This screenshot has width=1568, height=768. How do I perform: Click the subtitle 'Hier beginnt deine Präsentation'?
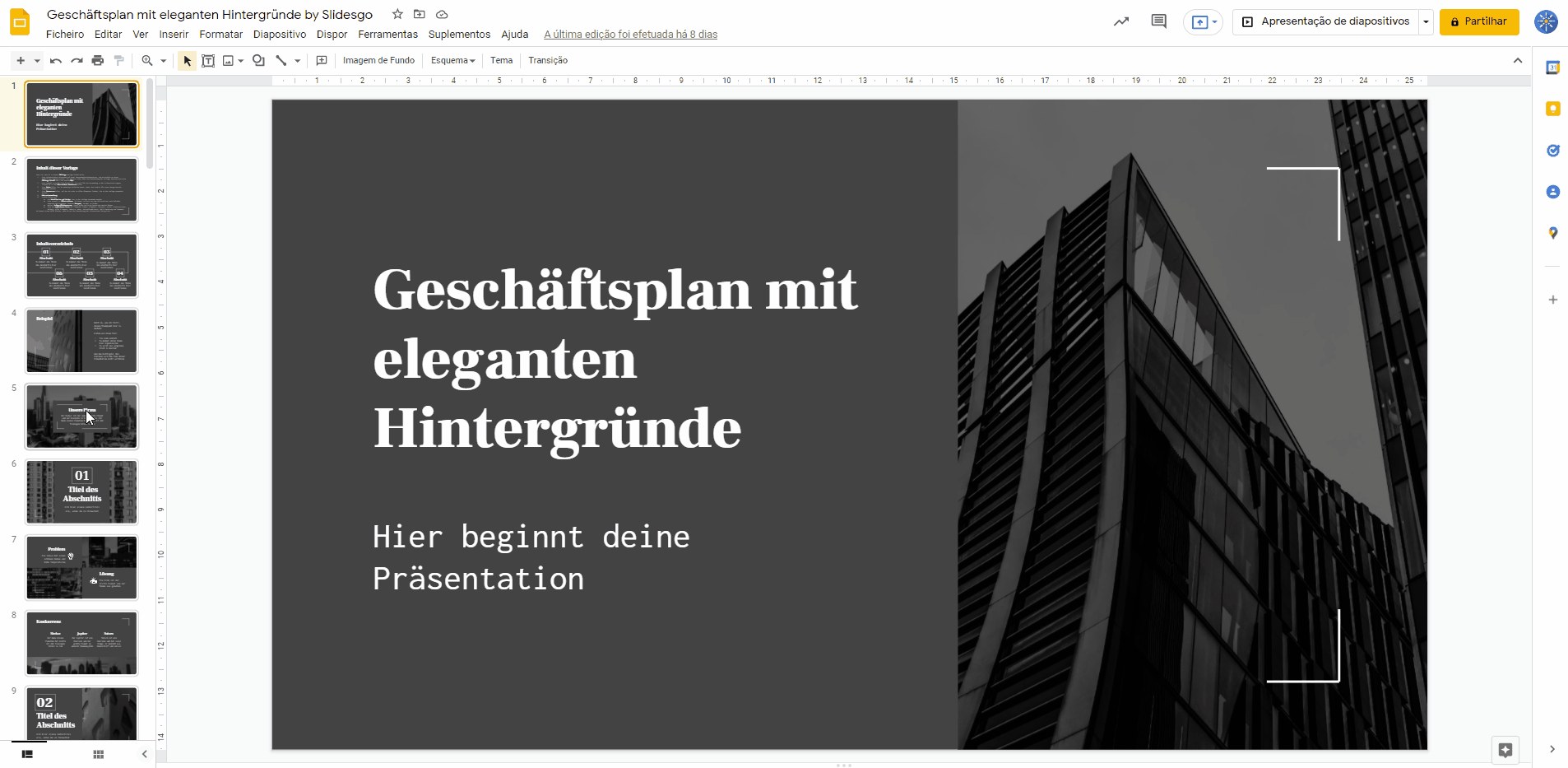pyautogui.click(x=531, y=557)
